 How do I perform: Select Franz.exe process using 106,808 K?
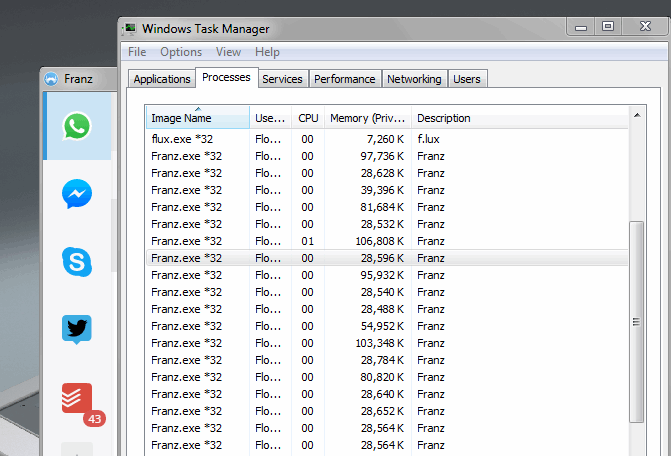pos(387,241)
